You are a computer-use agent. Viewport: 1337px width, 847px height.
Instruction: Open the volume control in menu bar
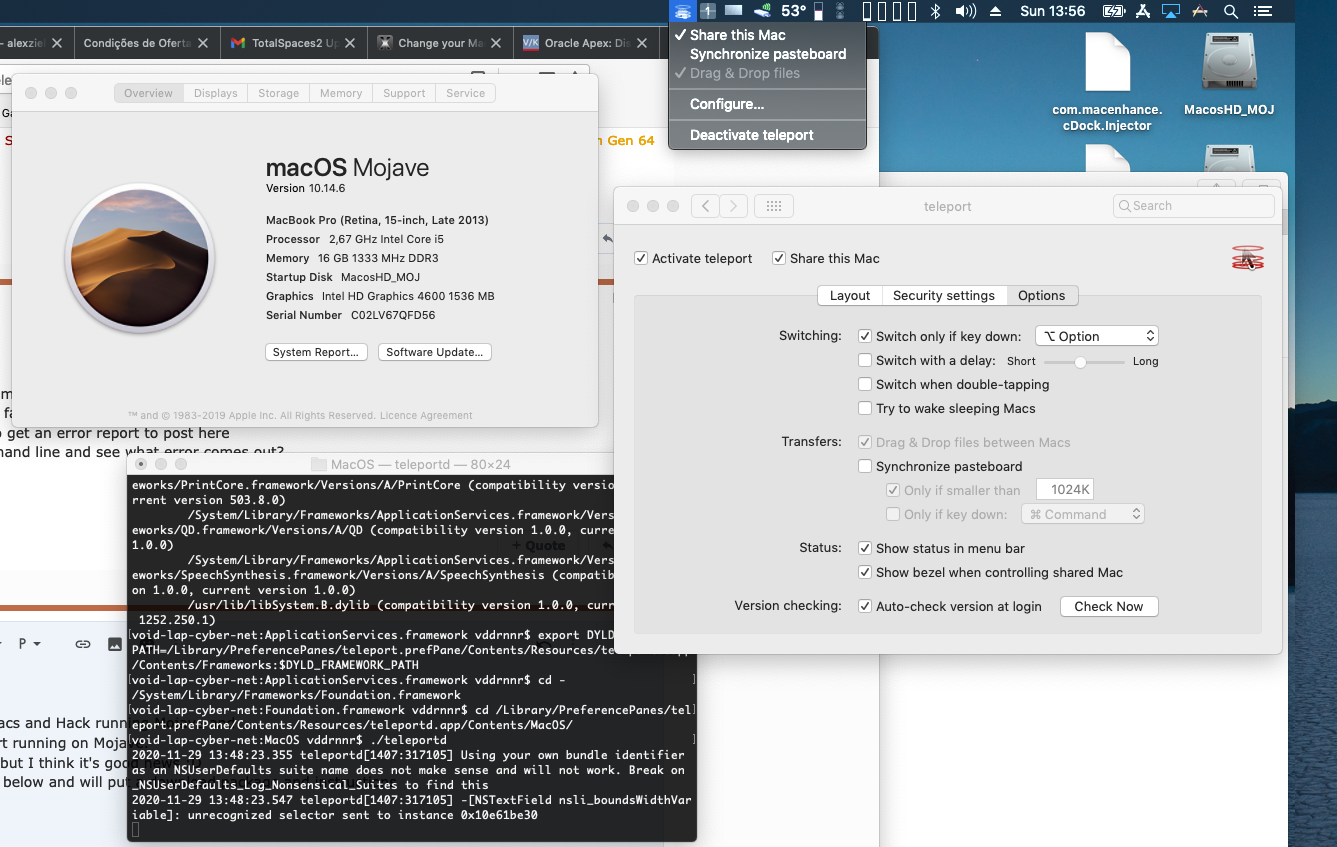(965, 11)
